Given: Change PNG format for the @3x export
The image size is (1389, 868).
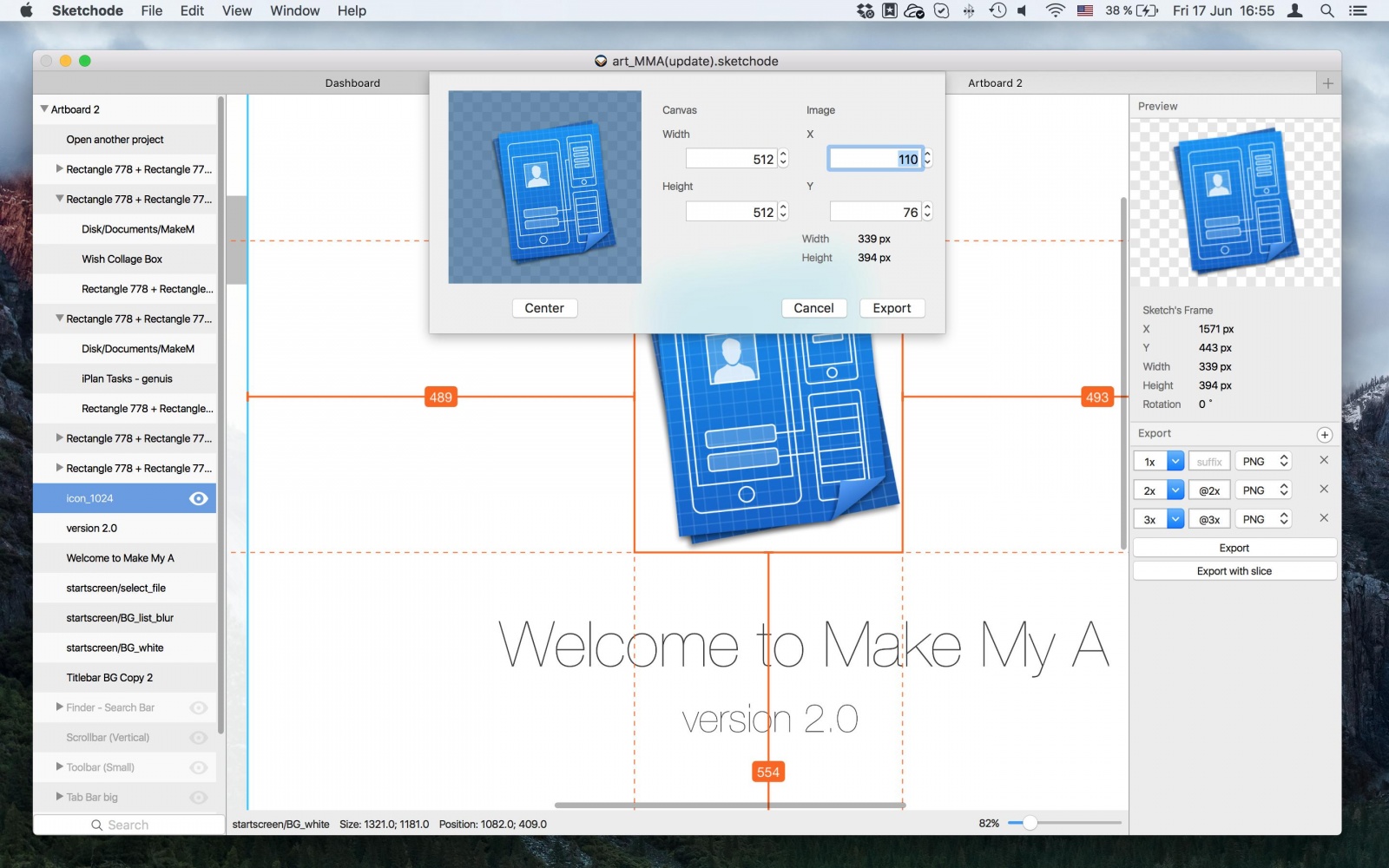Looking at the screenshot, I should pos(1264,519).
